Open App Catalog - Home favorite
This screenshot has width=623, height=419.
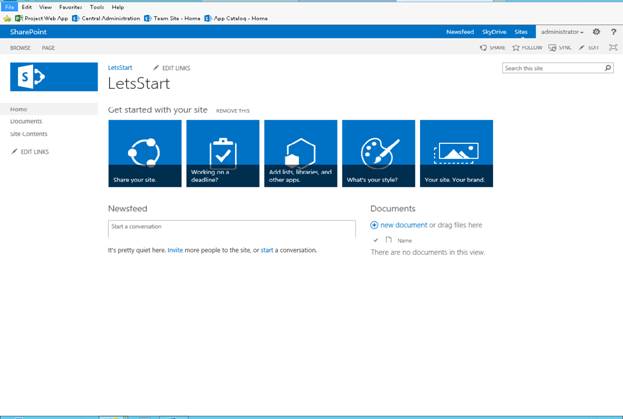[236, 18]
